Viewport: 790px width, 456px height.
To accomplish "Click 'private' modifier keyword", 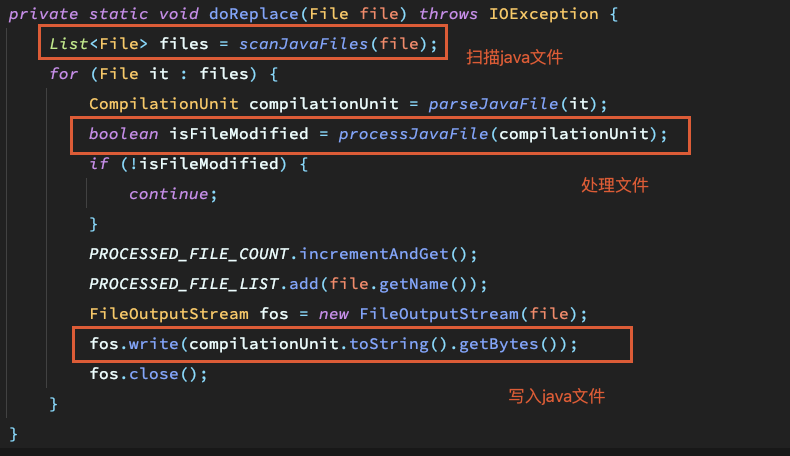I will [x=43, y=14].
